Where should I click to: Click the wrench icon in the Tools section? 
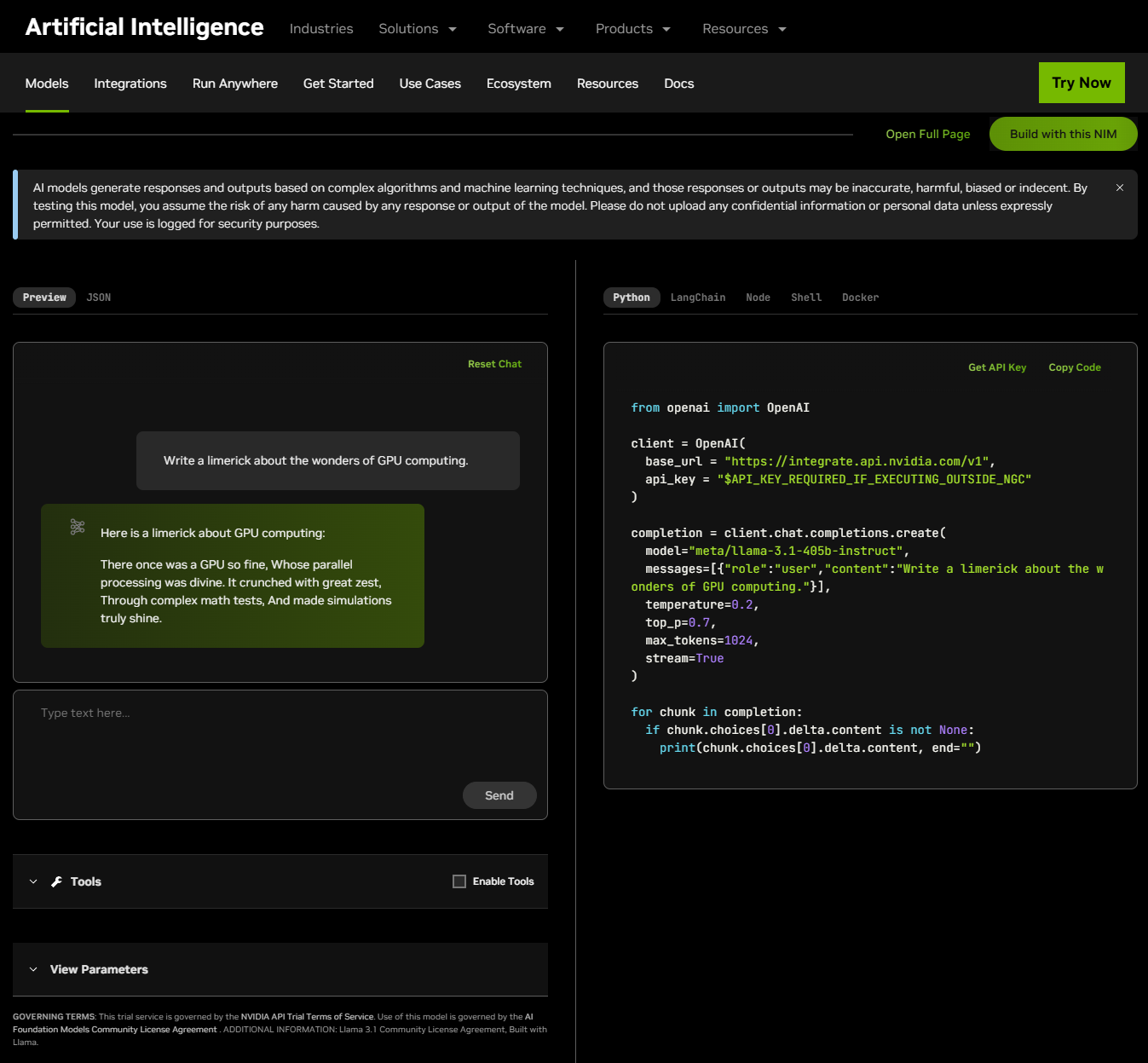click(x=56, y=881)
